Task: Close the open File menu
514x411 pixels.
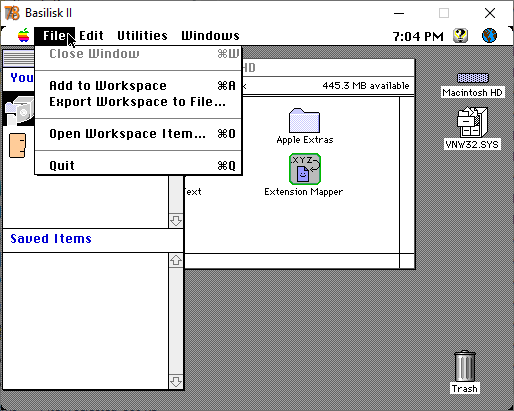Action: (54, 36)
